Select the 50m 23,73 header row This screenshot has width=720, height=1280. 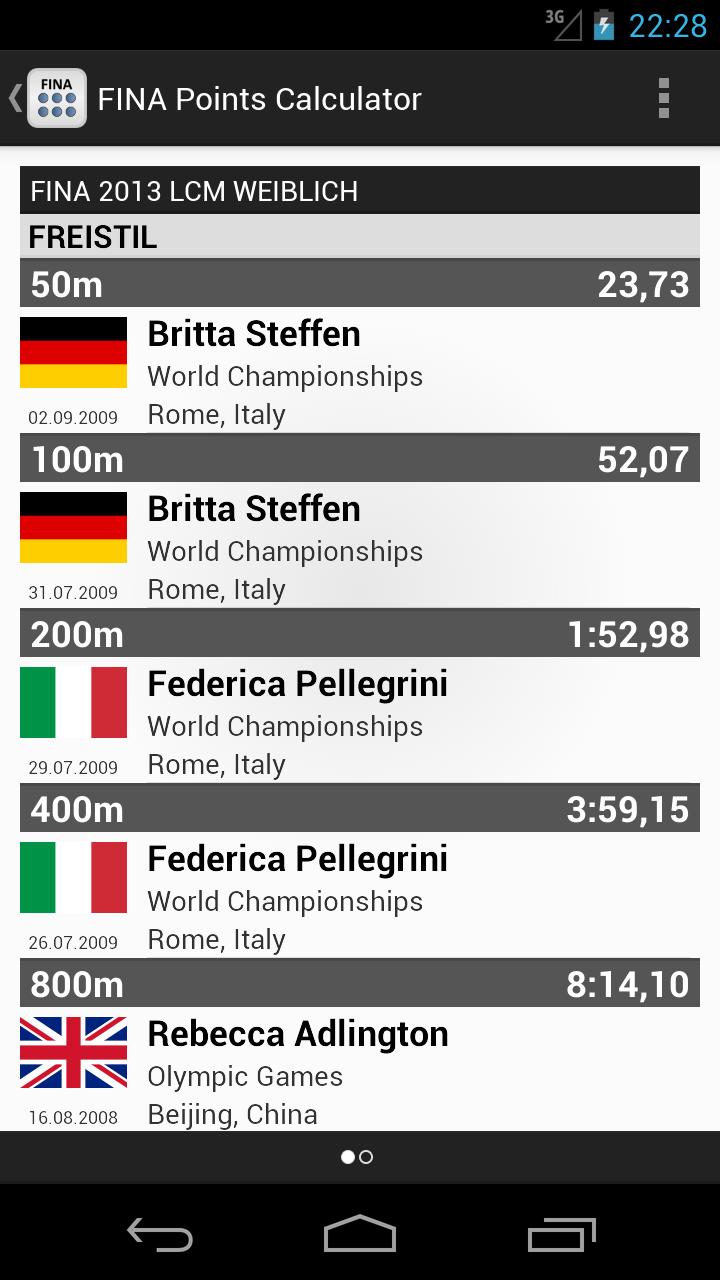(360, 284)
